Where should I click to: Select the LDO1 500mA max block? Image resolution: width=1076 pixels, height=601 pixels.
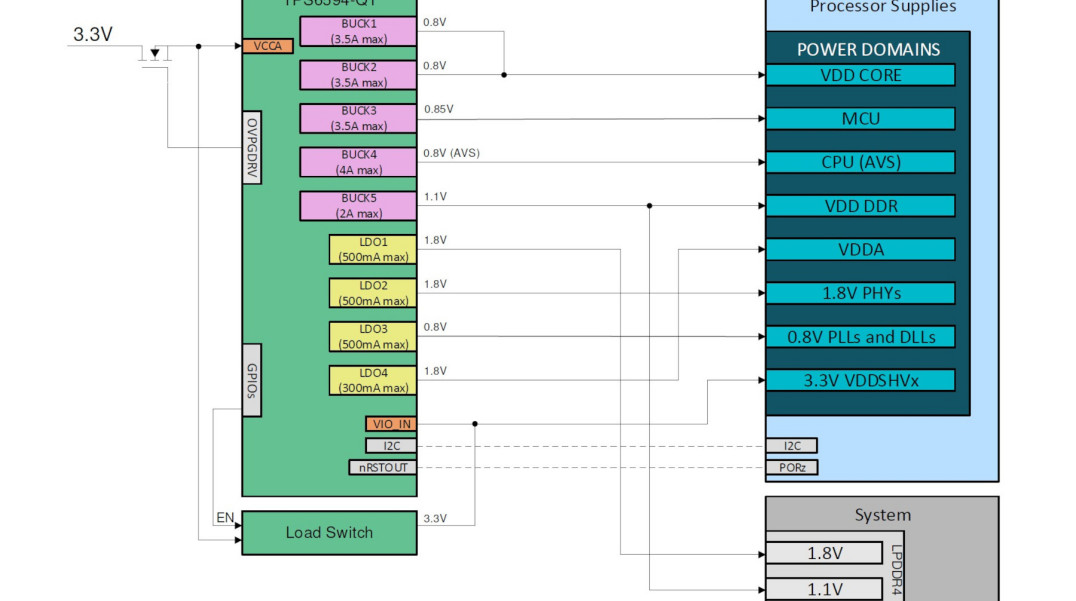(373, 250)
